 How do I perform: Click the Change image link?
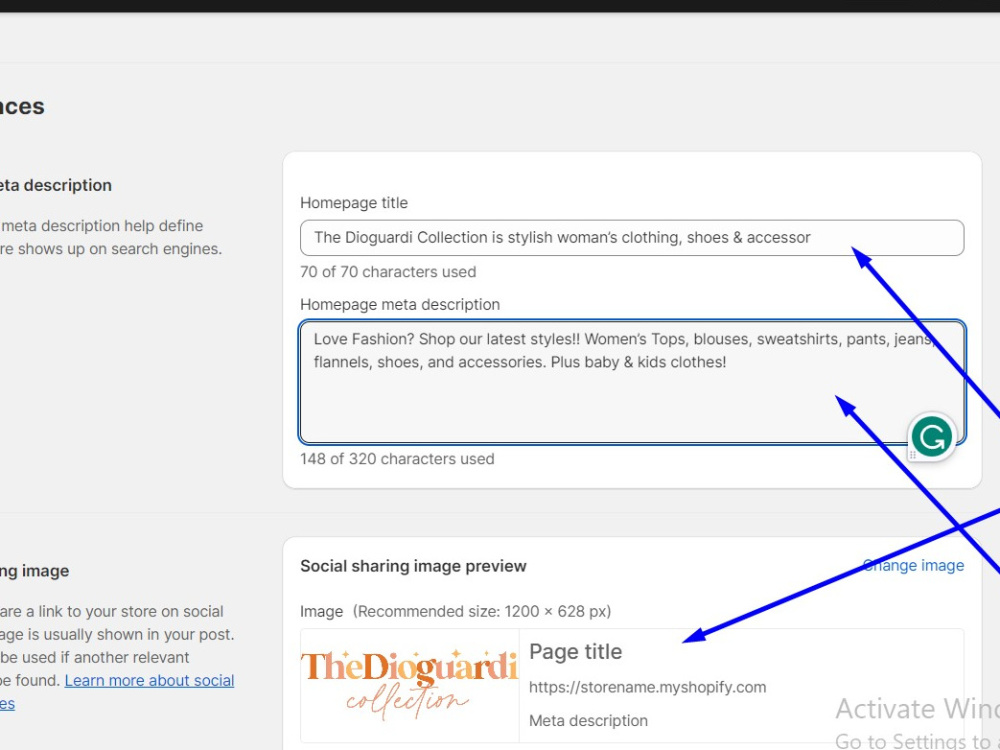click(x=913, y=566)
